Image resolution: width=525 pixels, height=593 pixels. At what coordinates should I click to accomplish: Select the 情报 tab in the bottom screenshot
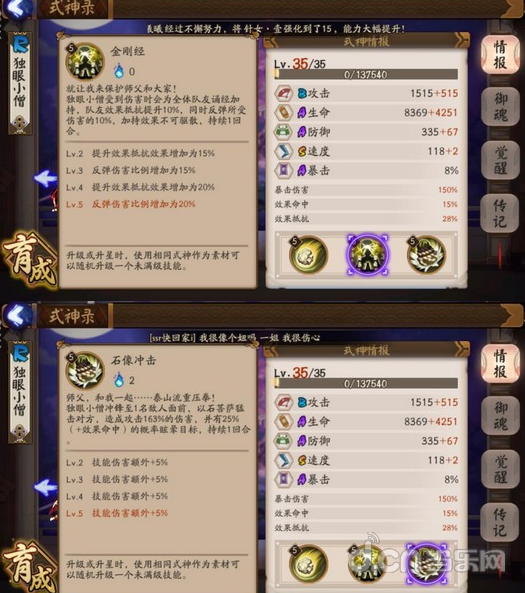tap(500, 363)
